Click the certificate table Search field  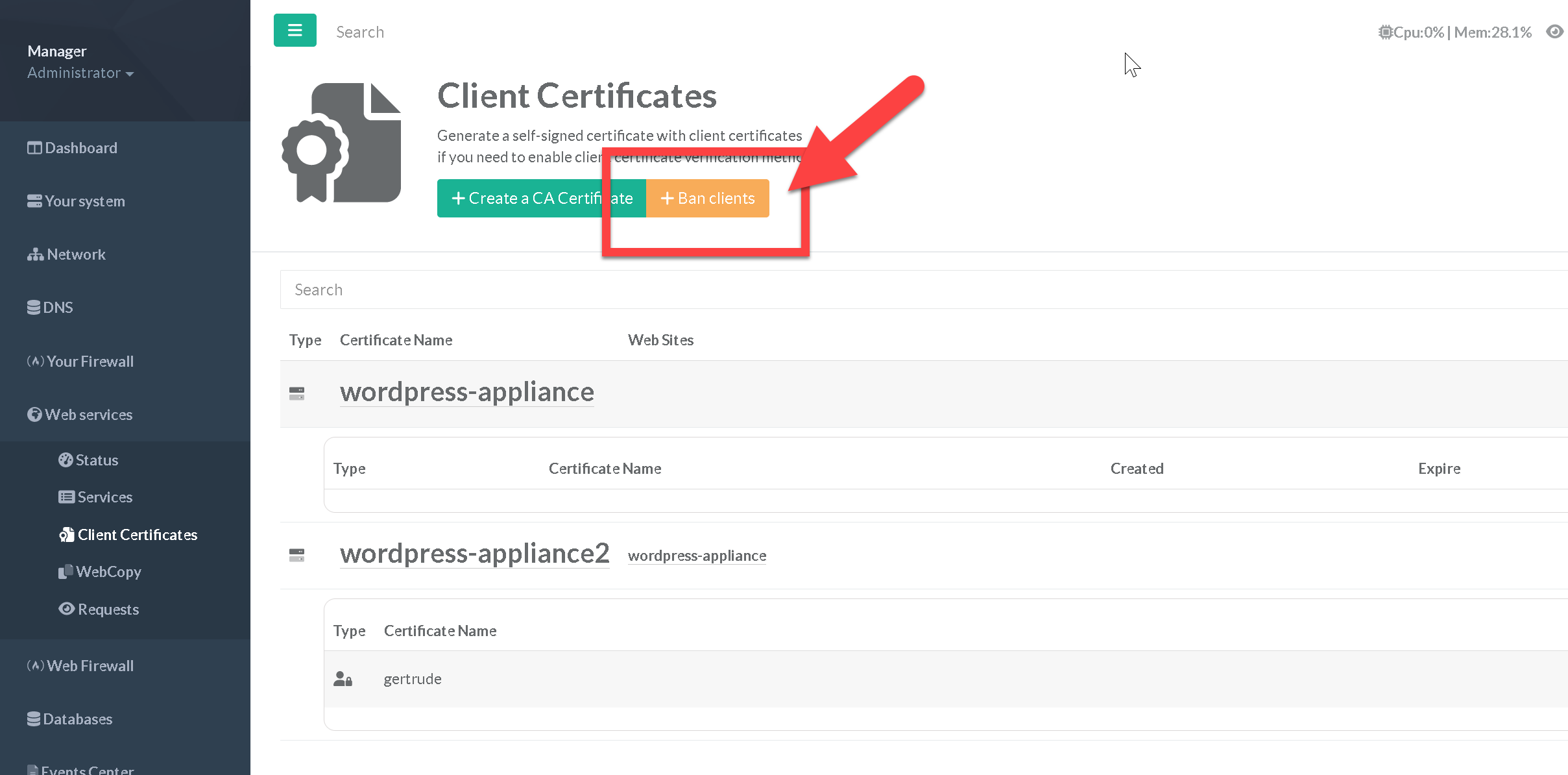(x=908, y=289)
